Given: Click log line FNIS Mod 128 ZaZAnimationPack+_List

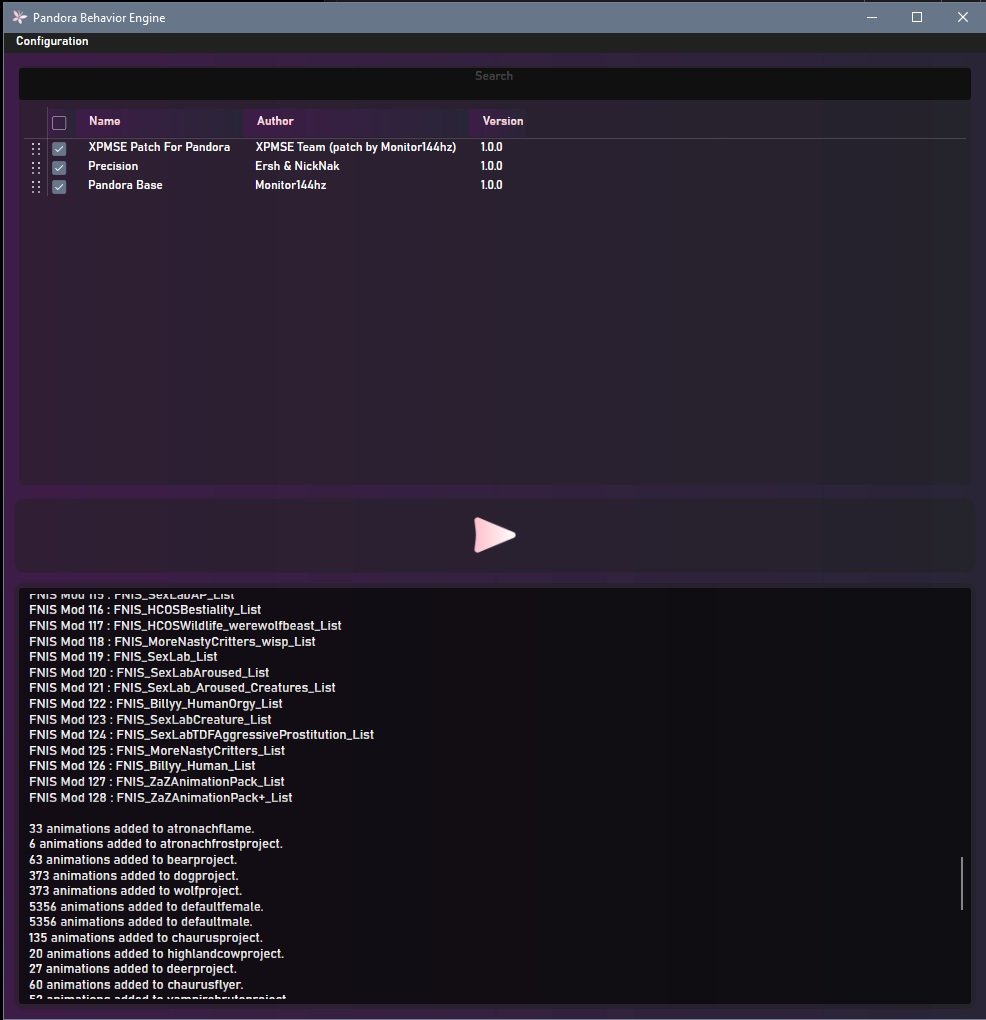Looking at the screenshot, I should click(161, 798).
